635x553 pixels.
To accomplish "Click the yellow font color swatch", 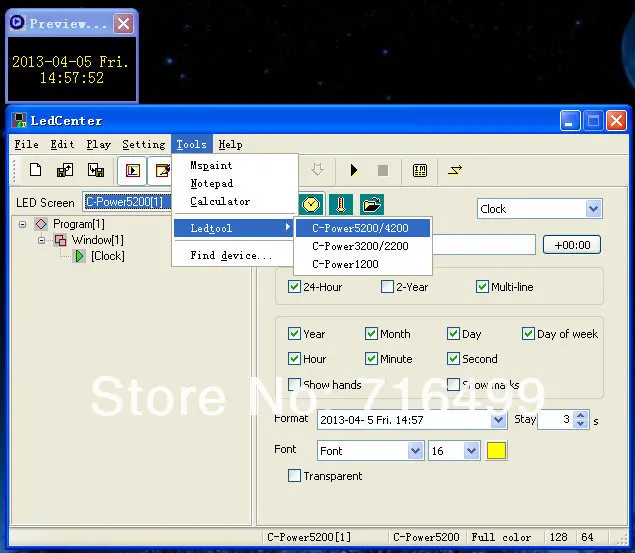I will pos(496,451).
